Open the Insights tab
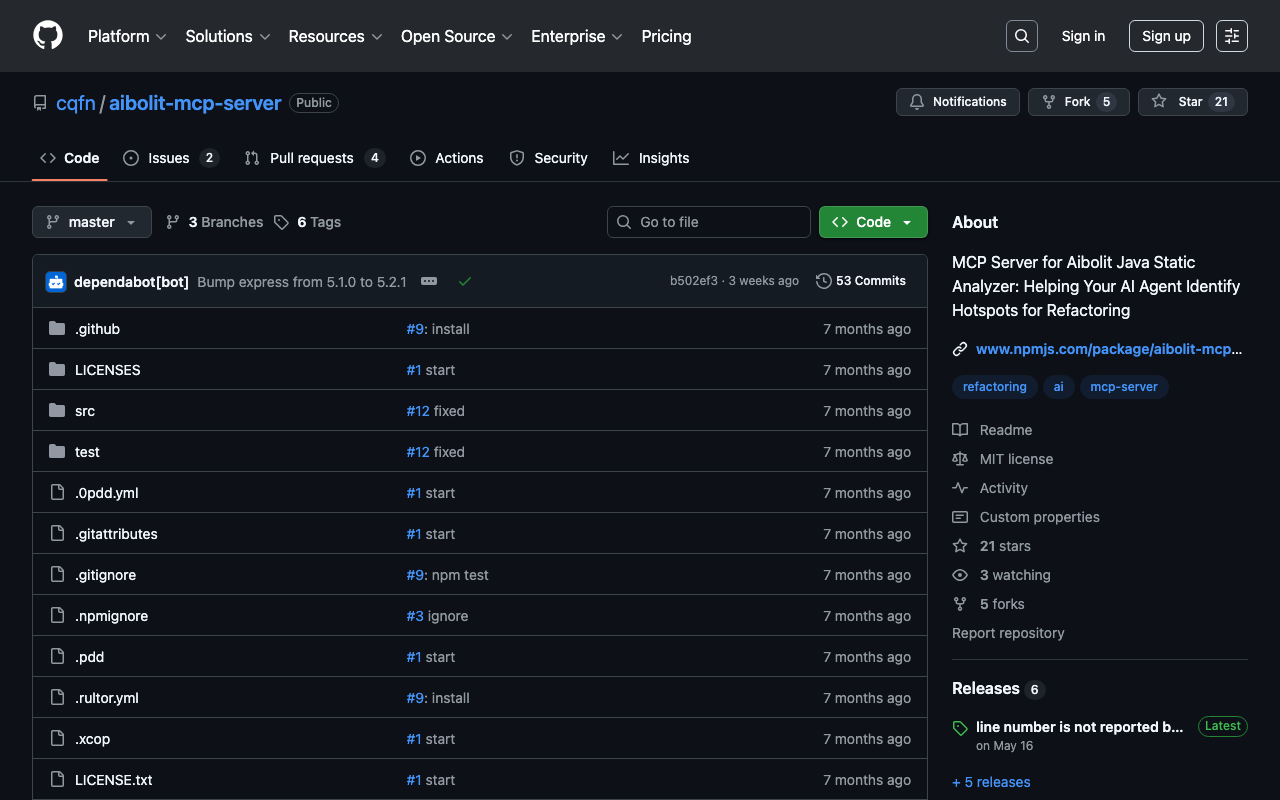1280x800 pixels. click(663, 158)
